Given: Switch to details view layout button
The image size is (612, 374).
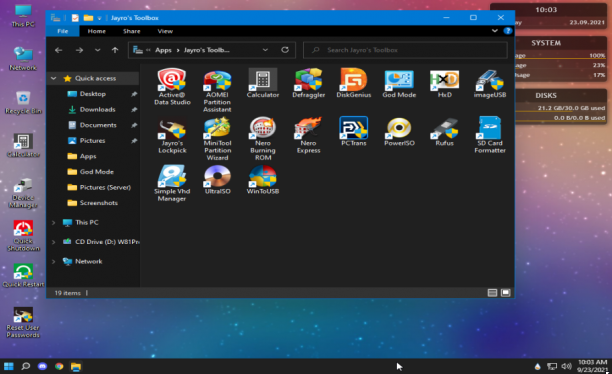Looking at the screenshot, I should (492, 293).
